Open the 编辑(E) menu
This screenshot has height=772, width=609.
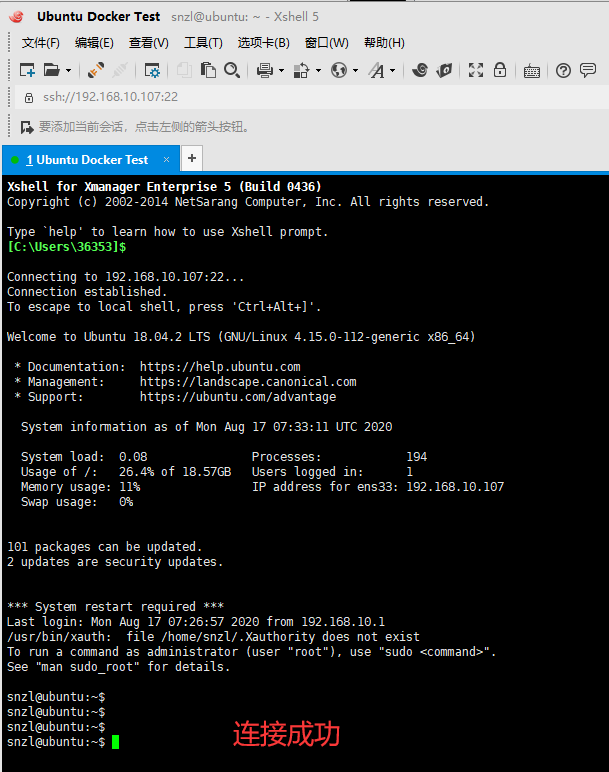tap(94, 43)
